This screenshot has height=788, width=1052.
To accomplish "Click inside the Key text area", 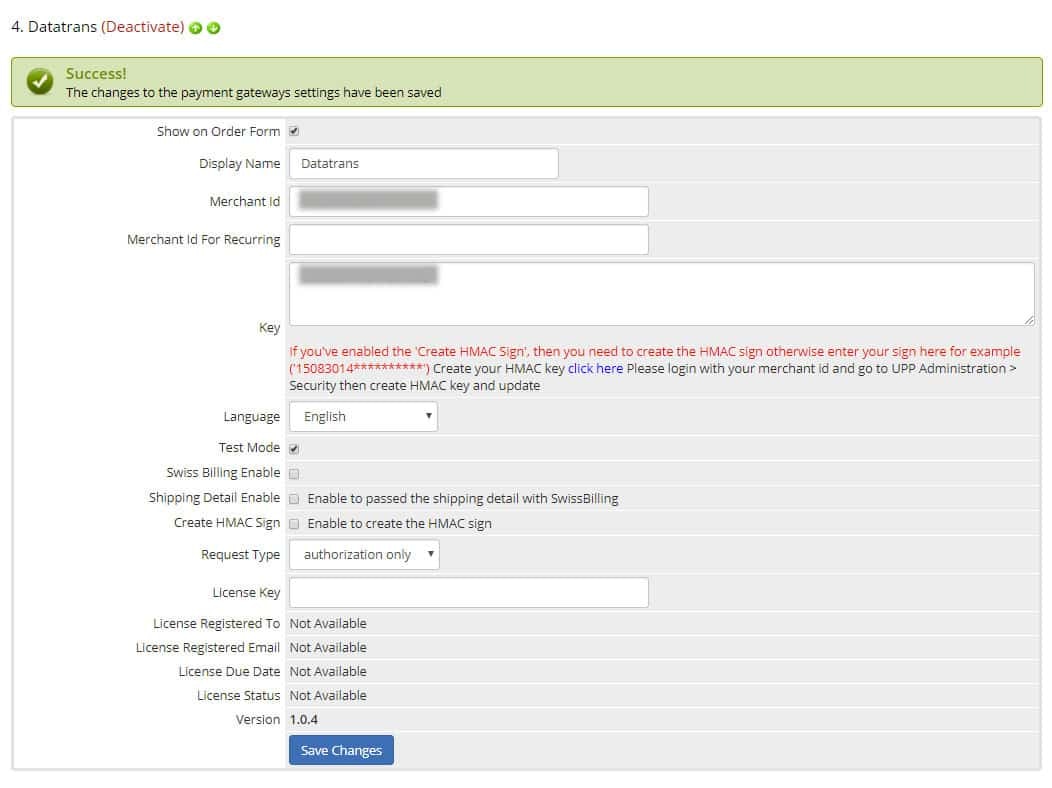I will point(662,294).
